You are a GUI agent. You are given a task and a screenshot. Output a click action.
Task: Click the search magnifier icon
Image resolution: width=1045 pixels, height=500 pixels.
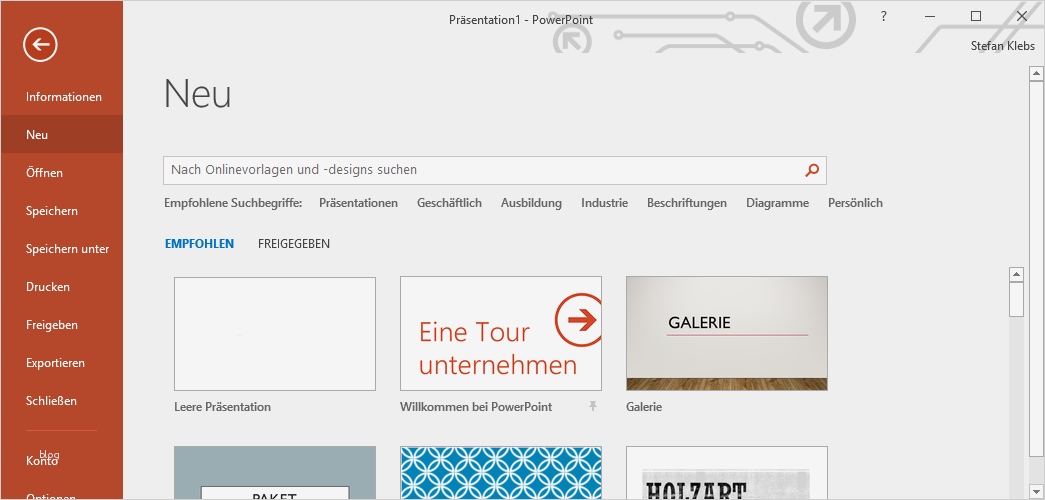pos(812,170)
